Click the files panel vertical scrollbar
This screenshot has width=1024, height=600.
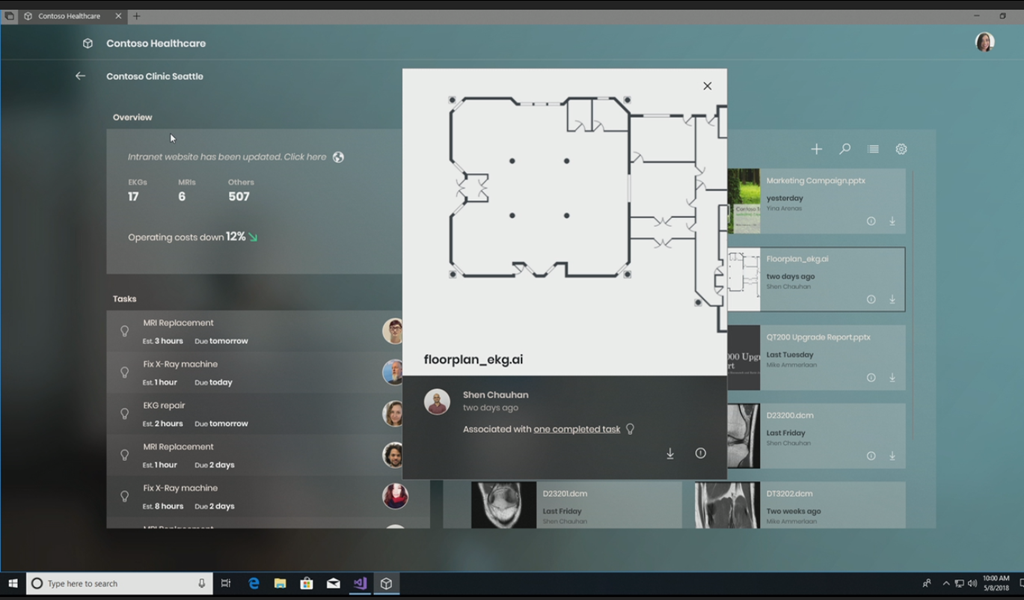pos(912,304)
